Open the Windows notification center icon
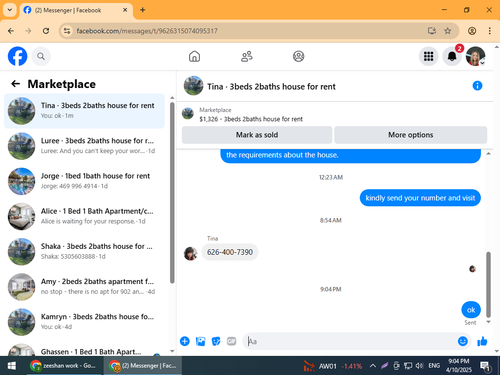Viewport: 500px width, 375px height. tap(485, 366)
